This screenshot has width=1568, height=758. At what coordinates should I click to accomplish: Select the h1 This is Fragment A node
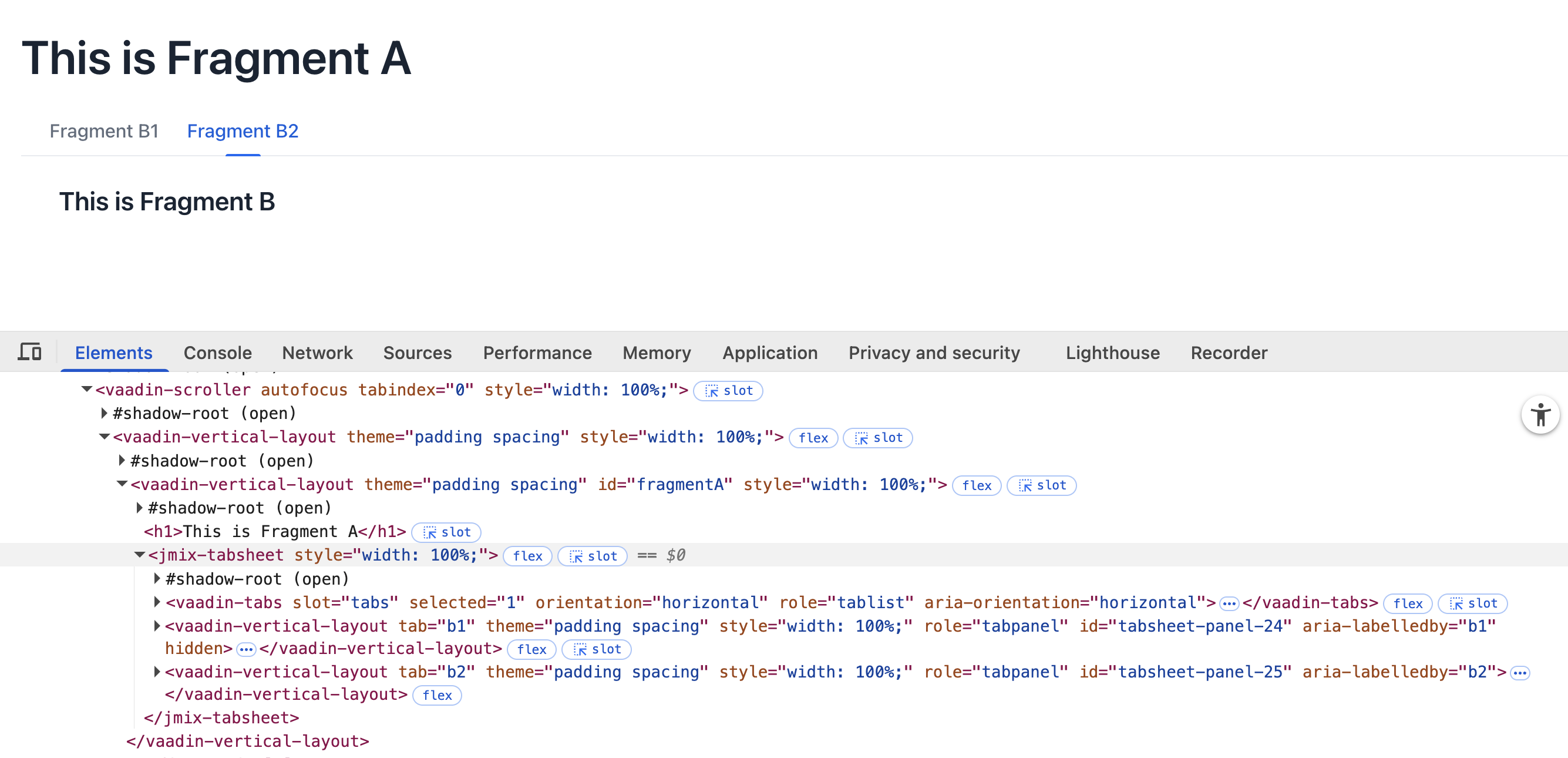click(x=275, y=532)
